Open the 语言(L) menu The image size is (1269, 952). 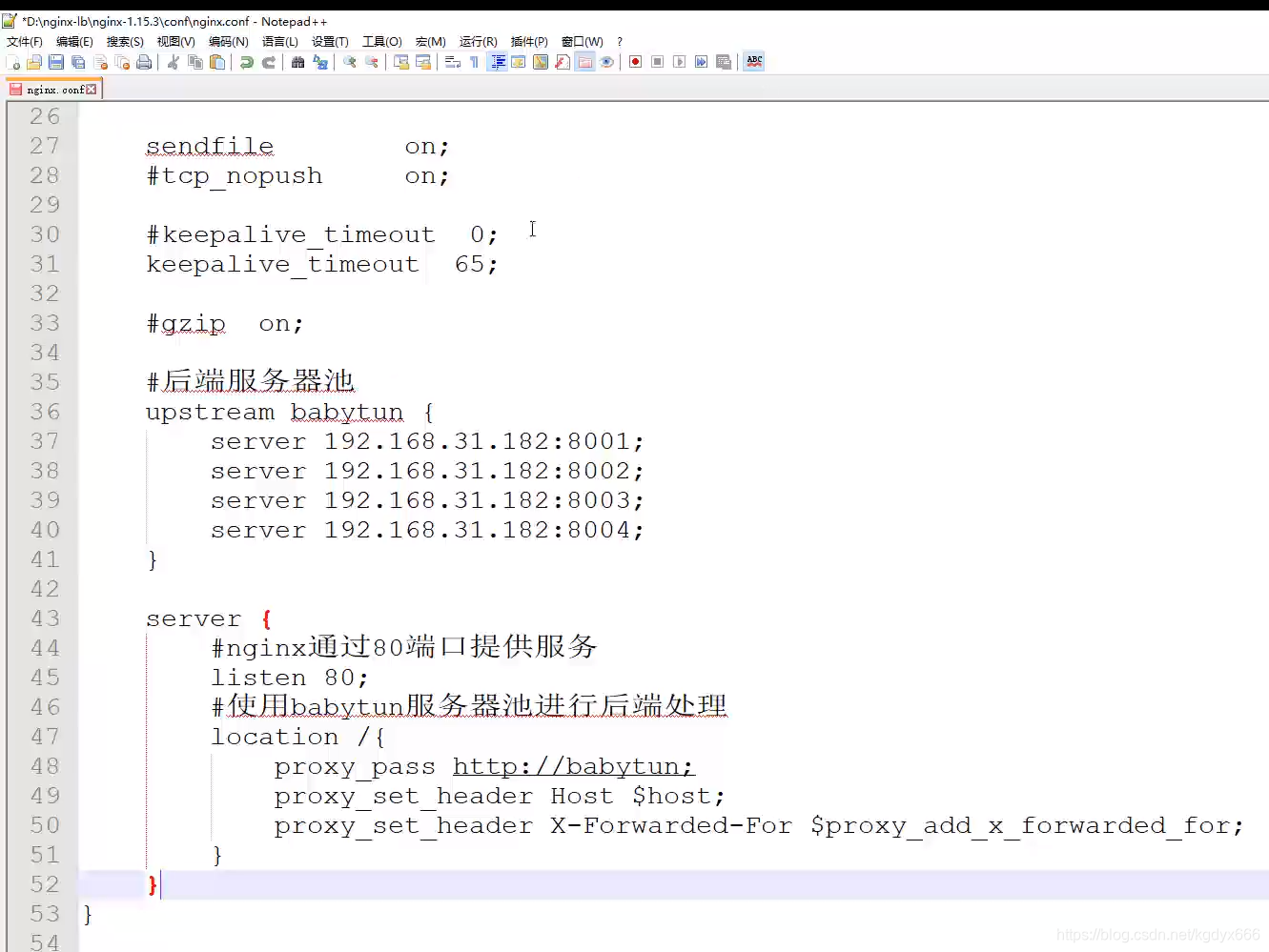[279, 42]
